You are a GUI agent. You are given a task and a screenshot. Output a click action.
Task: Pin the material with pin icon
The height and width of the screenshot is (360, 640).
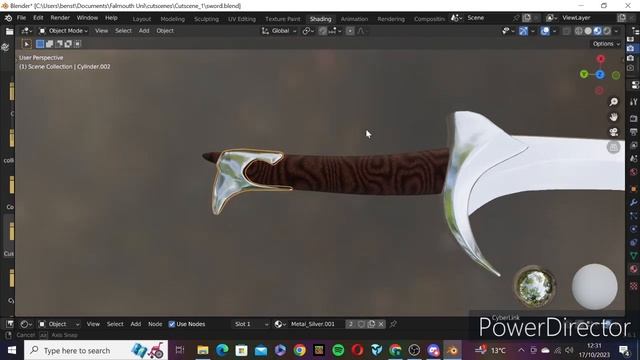tap(393, 324)
